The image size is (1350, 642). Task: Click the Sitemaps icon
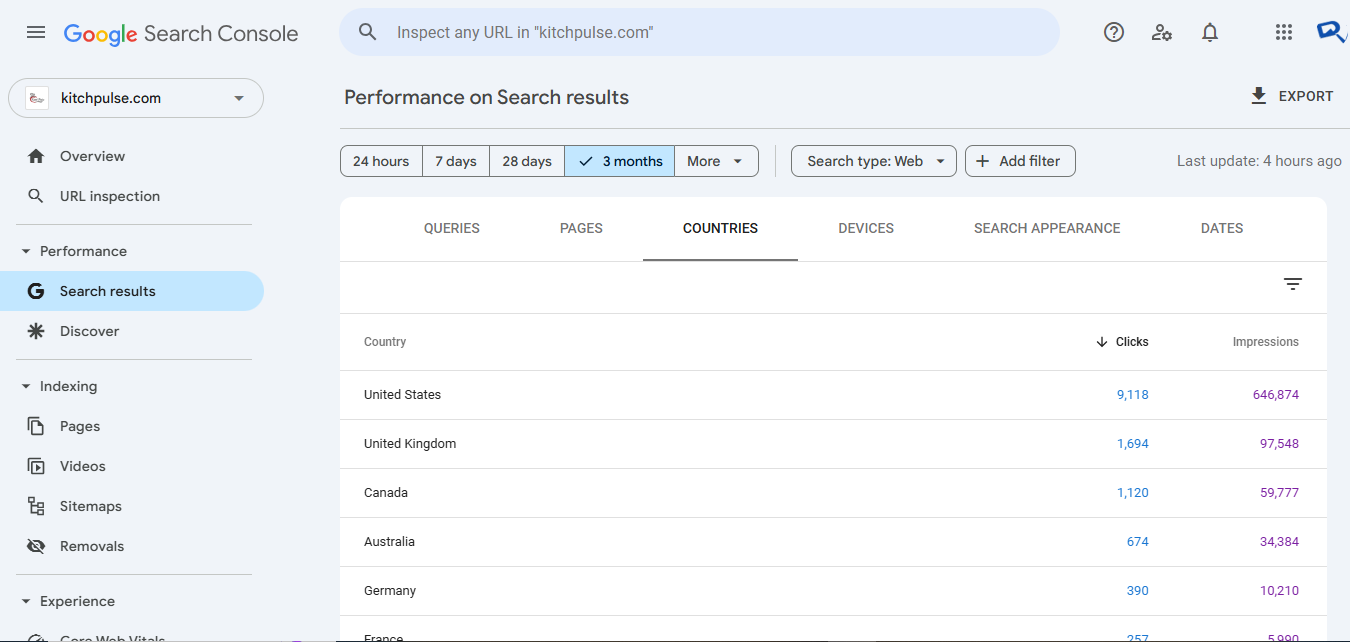(36, 506)
